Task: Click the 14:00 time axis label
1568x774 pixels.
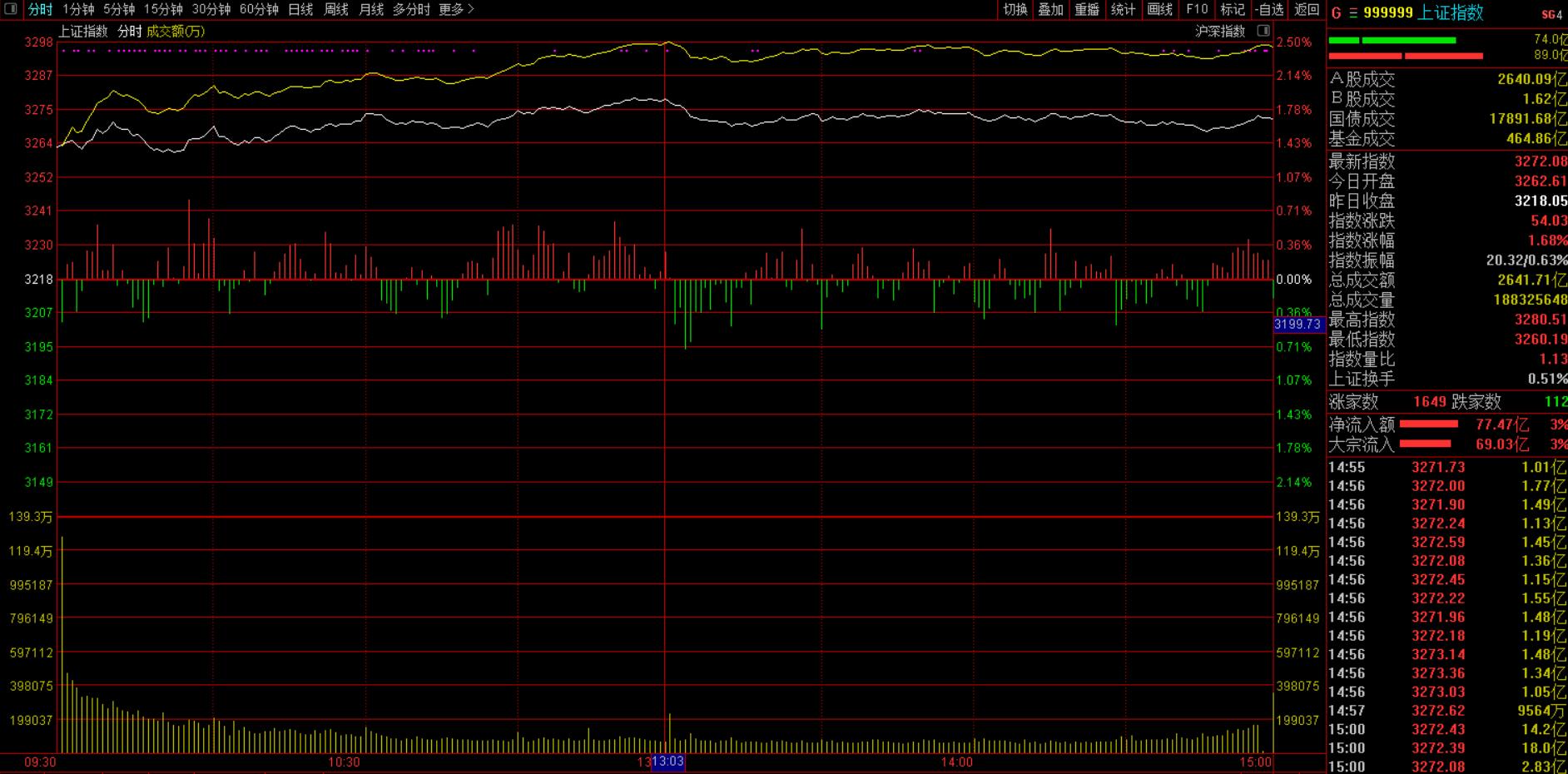Action: pos(956,762)
